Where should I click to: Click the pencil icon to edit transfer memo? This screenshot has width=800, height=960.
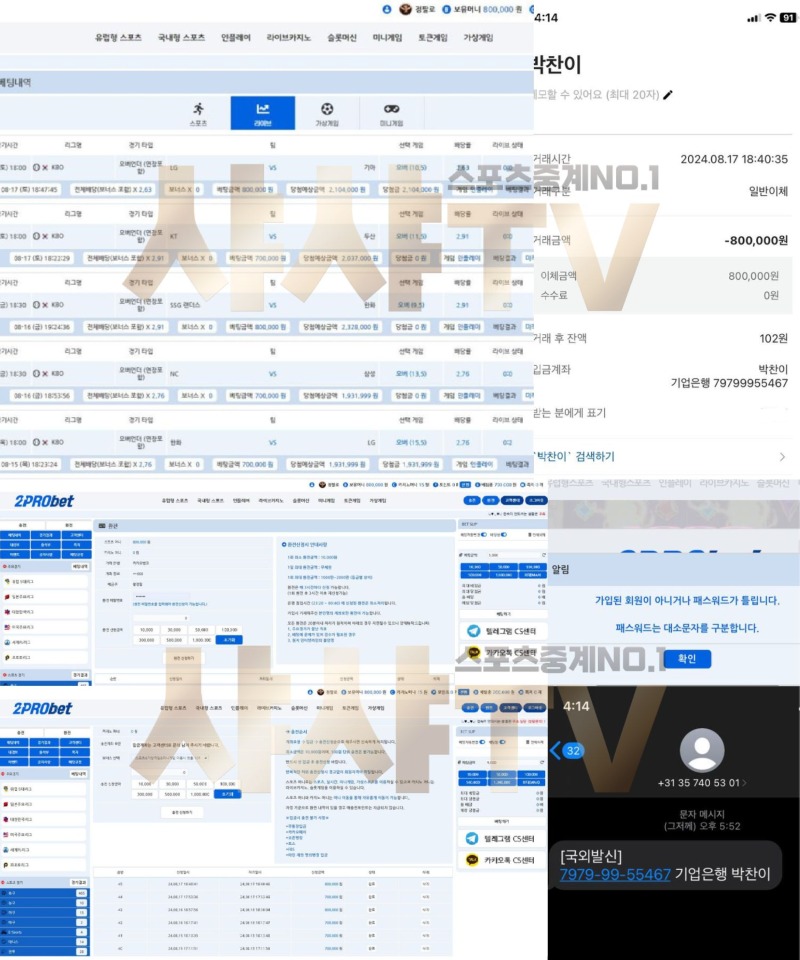pyautogui.click(x=668, y=94)
